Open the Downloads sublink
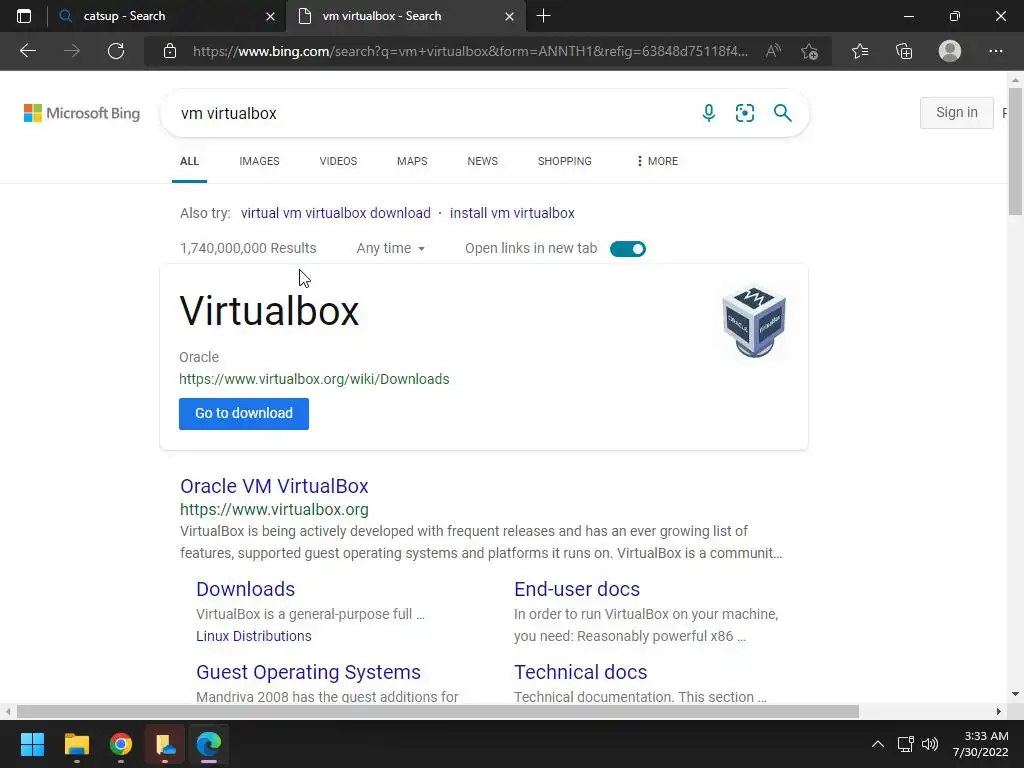Screen dimensions: 1024x768 [x=246, y=589]
